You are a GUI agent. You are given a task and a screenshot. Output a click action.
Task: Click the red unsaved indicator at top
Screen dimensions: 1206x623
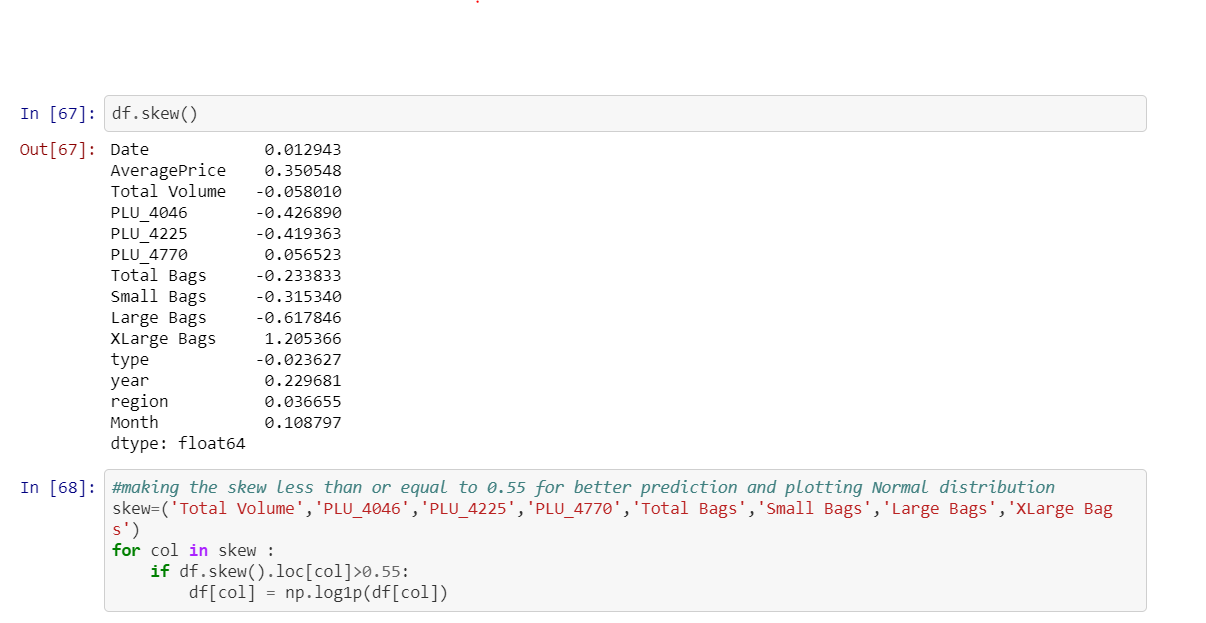point(477,4)
